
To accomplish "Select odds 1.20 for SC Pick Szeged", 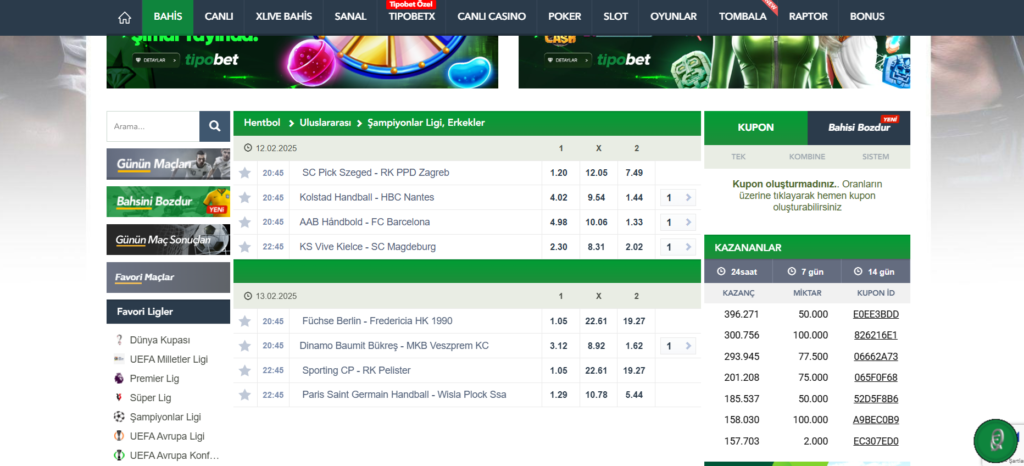I will pos(559,173).
